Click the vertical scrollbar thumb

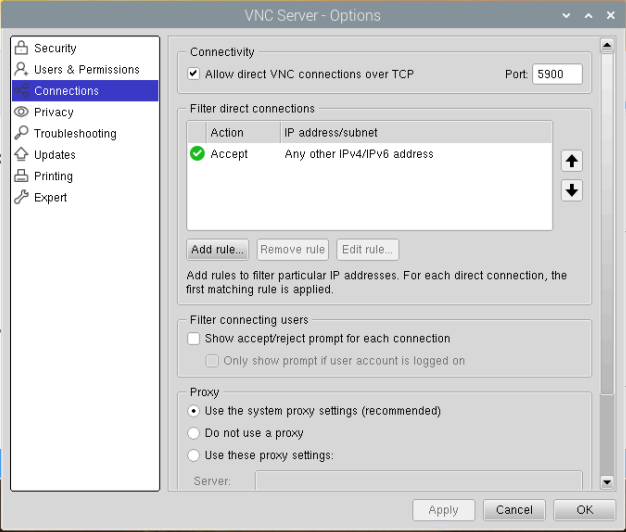[x=607, y=223]
